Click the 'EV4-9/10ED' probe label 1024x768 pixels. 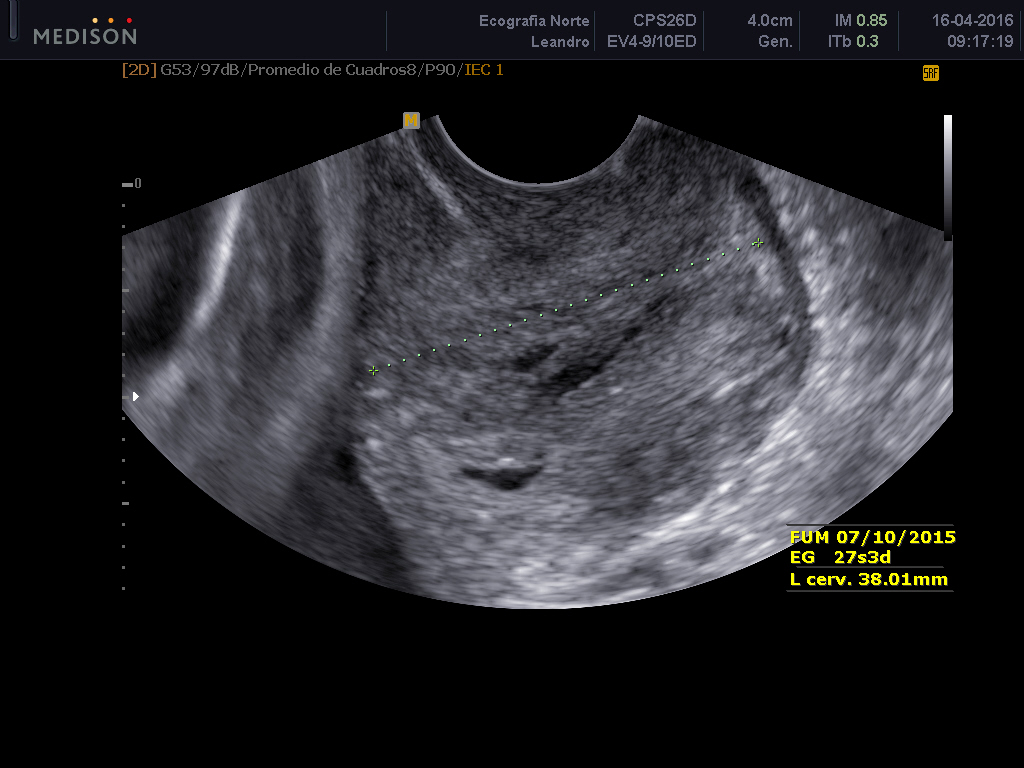point(652,42)
